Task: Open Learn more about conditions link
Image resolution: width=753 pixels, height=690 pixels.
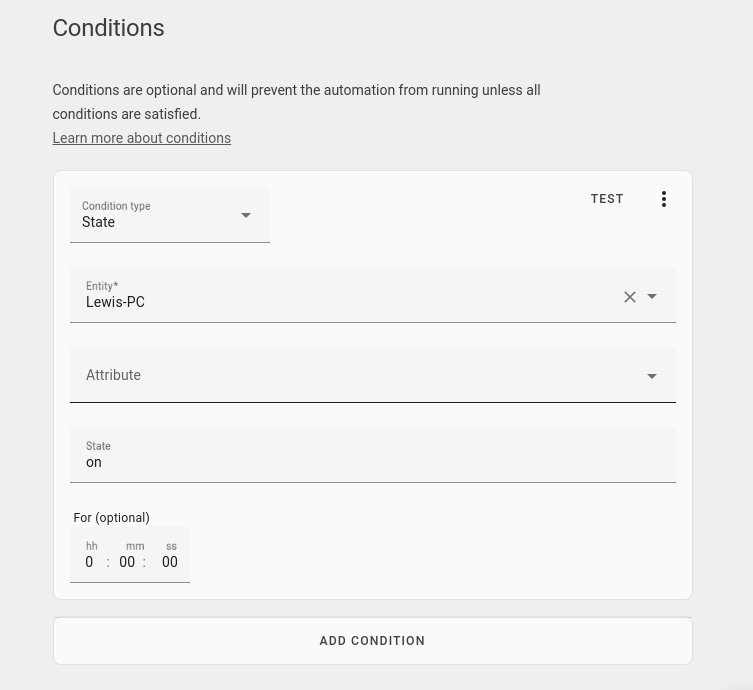Action: [142, 138]
